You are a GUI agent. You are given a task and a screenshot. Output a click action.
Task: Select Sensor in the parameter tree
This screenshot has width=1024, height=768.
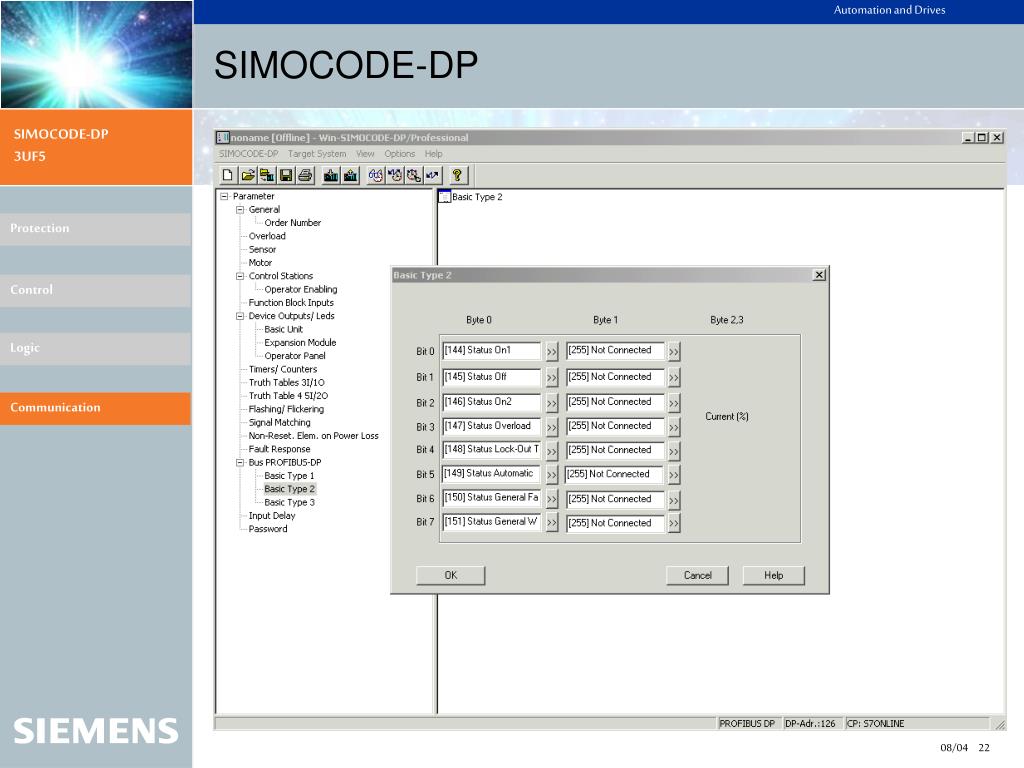(x=263, y=249)
